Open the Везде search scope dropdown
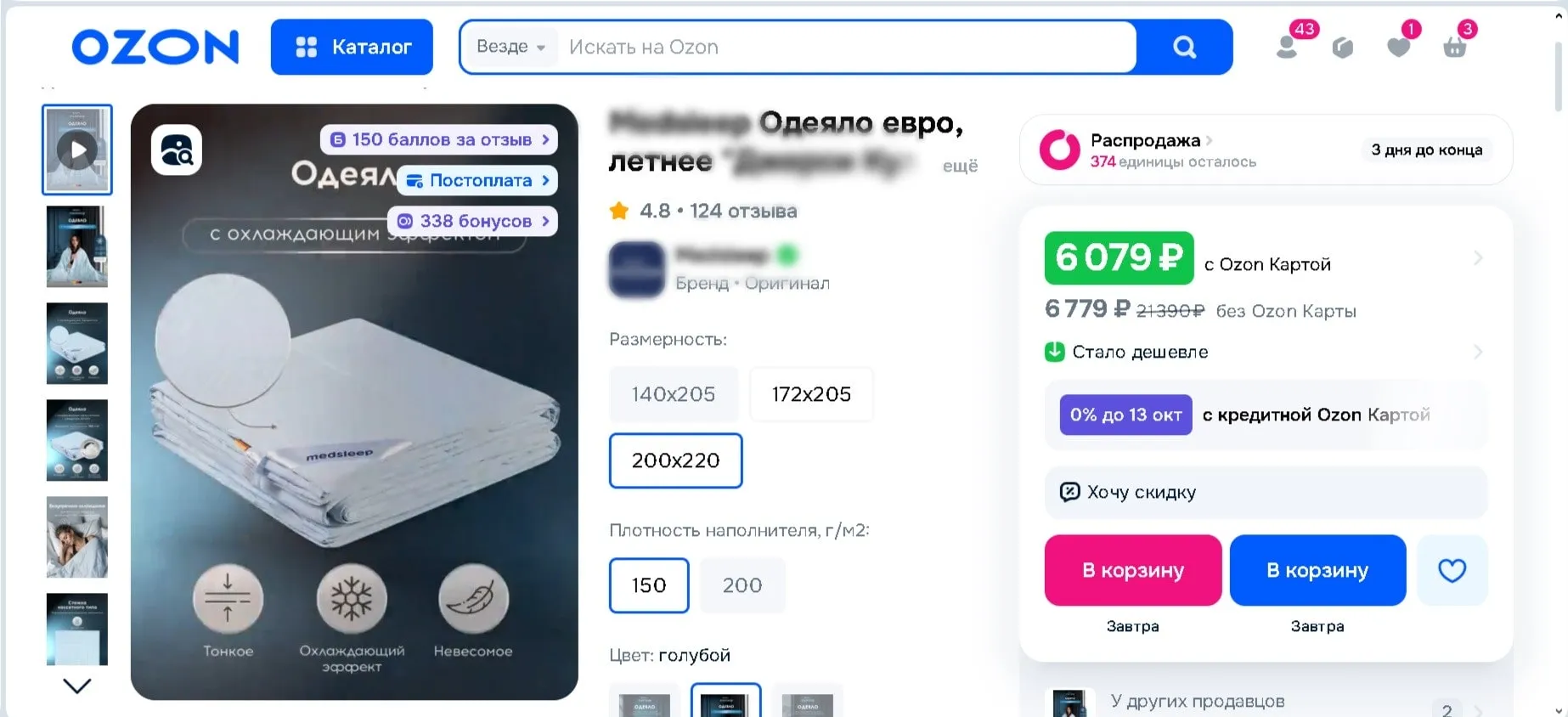Screen dimensions: 1568x717 [510, 47]
